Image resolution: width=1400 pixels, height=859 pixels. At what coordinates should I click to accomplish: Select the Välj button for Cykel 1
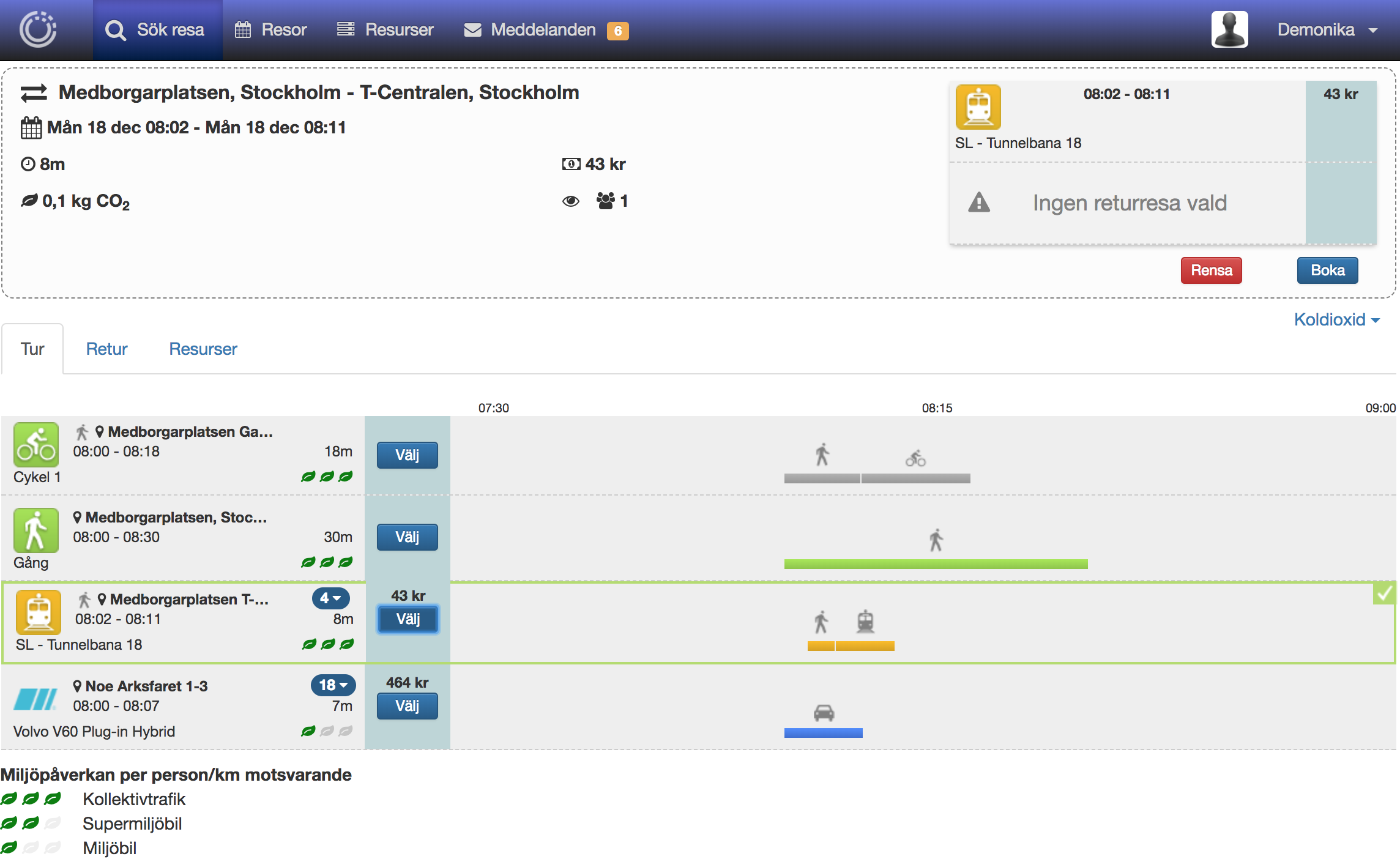point(407,455)
